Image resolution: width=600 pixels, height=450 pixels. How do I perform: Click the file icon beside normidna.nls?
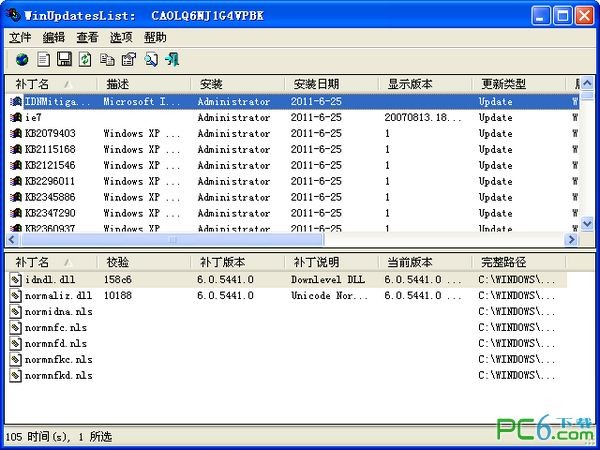[15, 312]
